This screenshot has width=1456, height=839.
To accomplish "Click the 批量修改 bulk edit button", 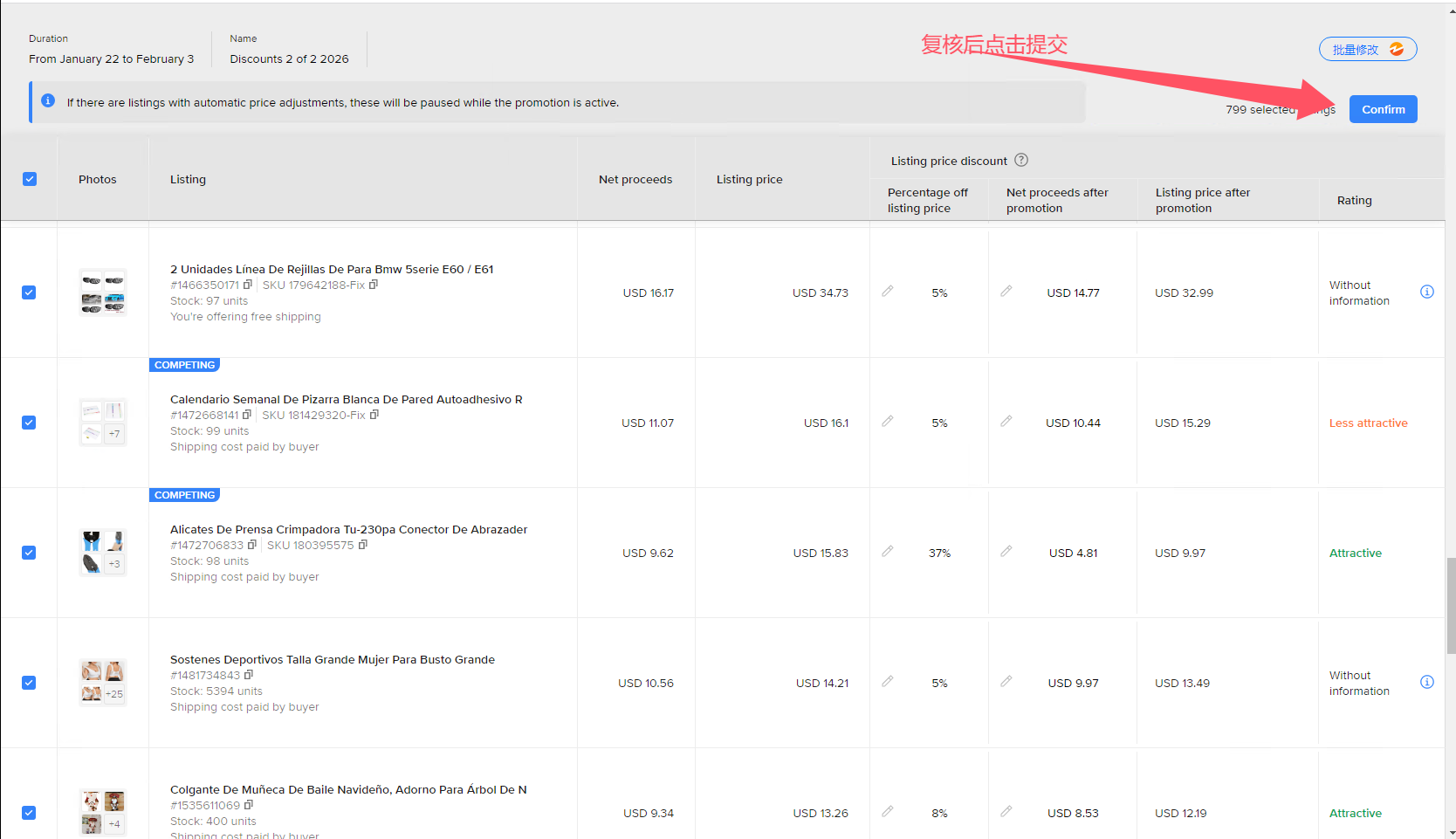I will pos(1367,50).
